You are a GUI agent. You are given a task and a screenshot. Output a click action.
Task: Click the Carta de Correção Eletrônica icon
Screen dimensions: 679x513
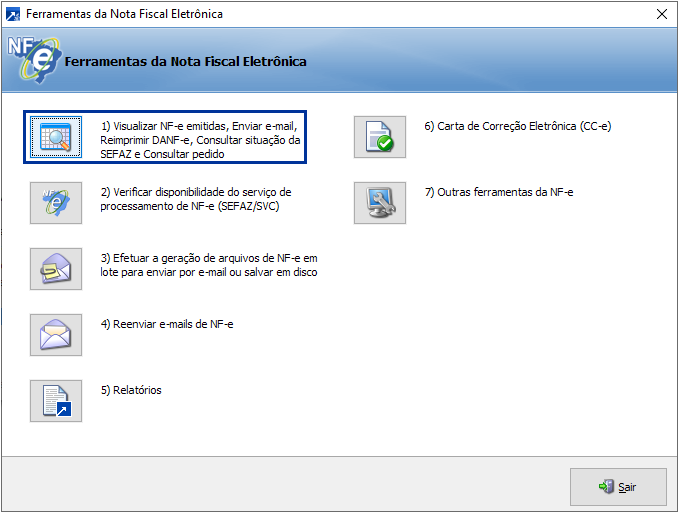point(380,137)
